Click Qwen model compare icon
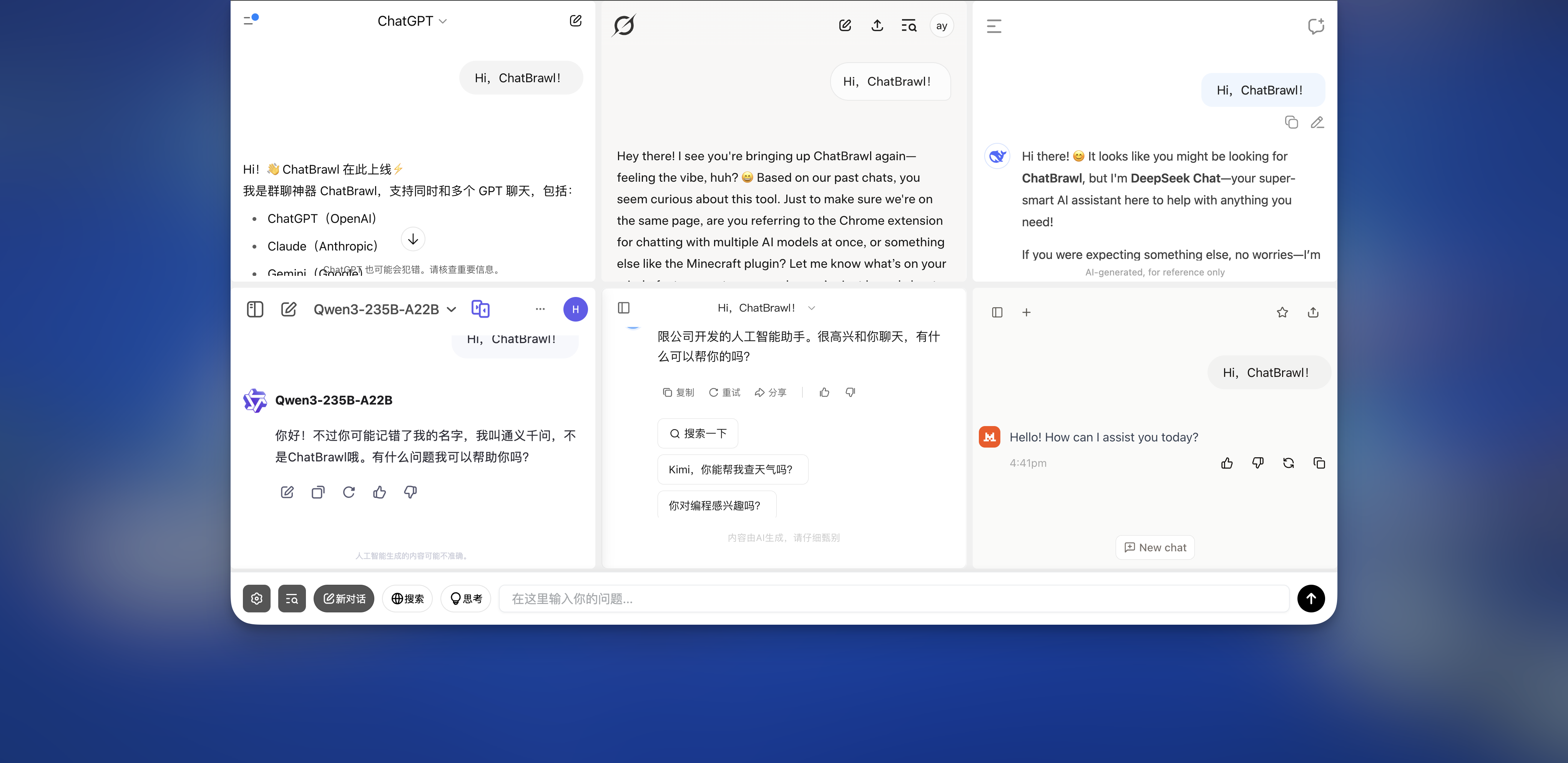Viewport: 1568px width, 763px height. click(480, 309)
